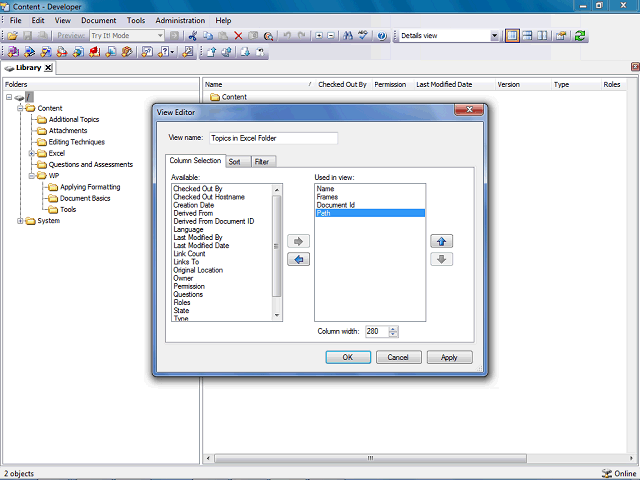Collapse the root library node

(9, 97)
